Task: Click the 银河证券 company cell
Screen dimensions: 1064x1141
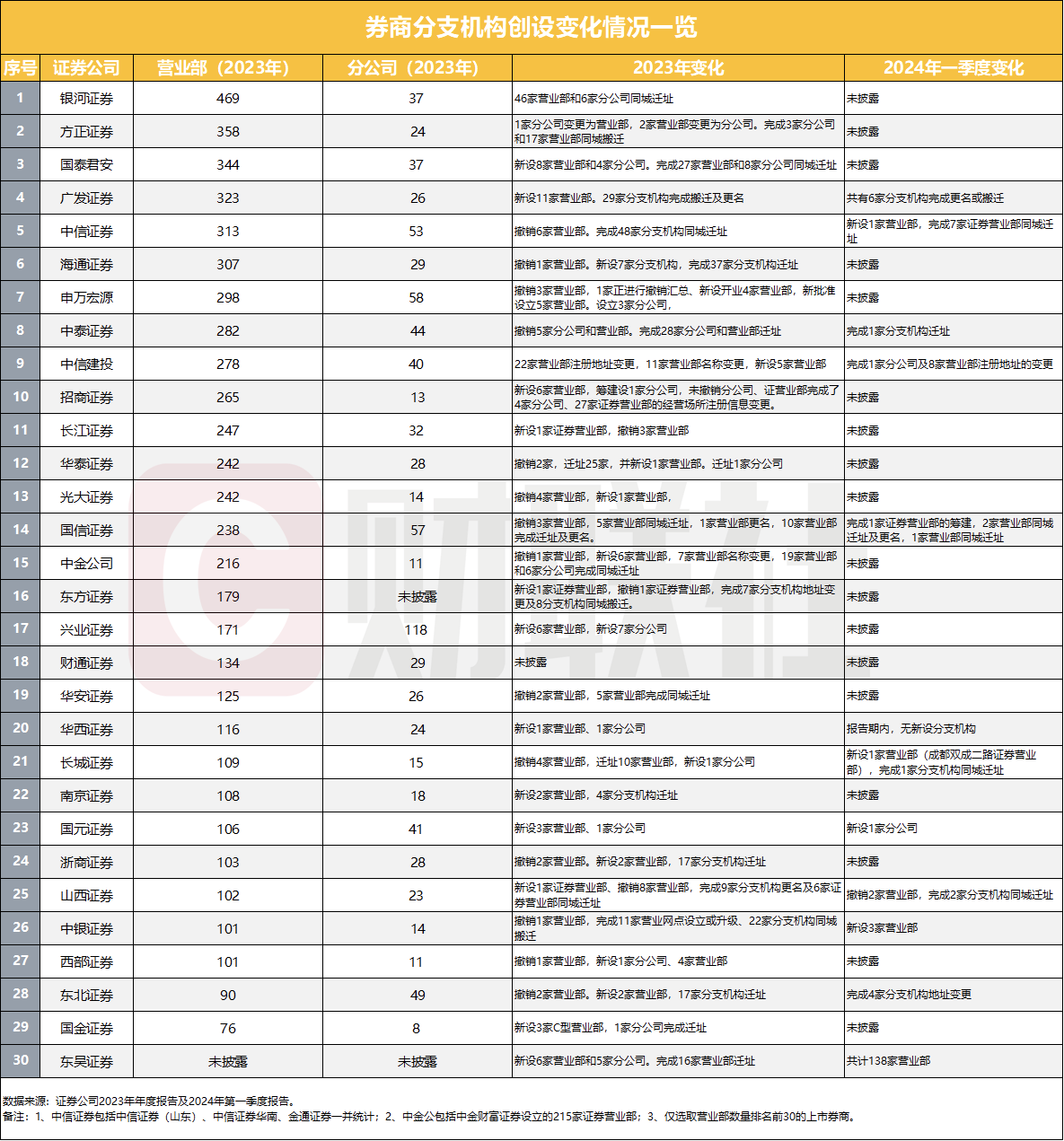Action: (86, 99)
